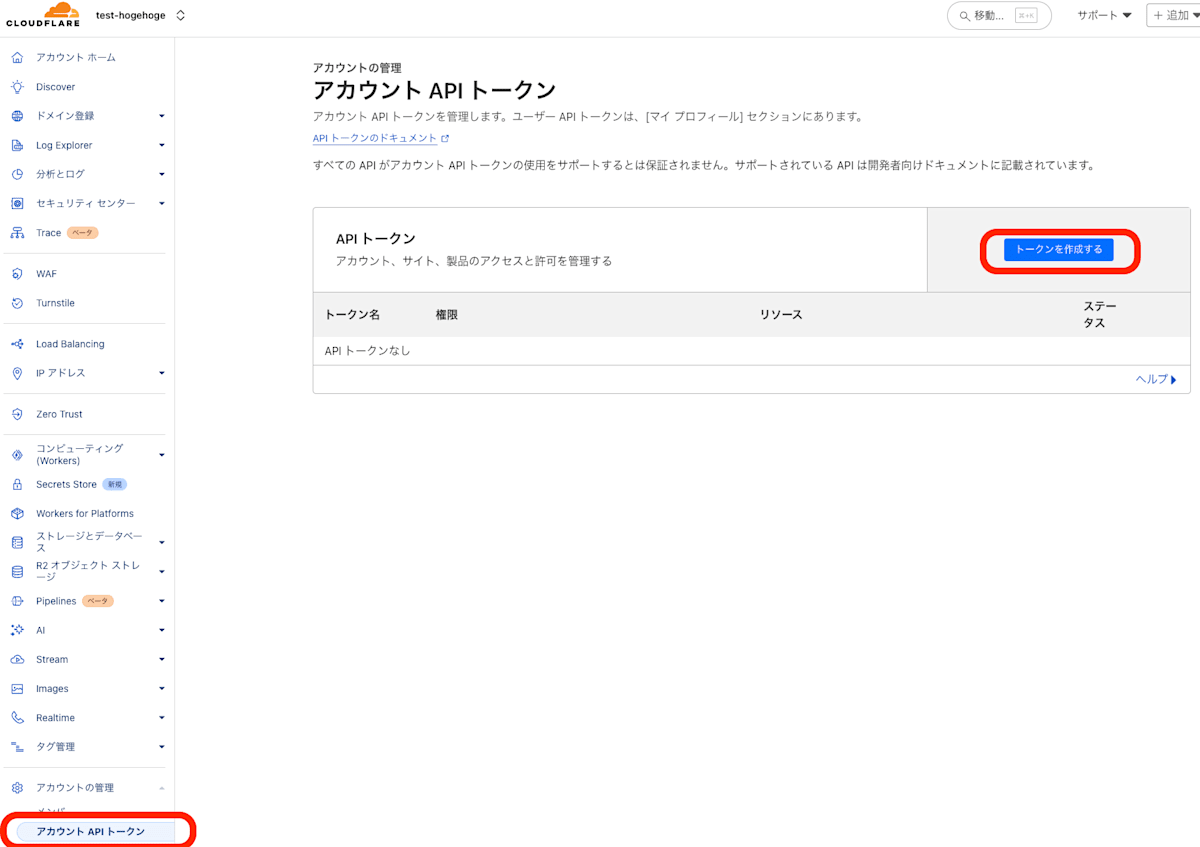This screenshot has height=847, width=1200.
Task: Click the ベータ badge next to Pipelines
Action: point(97,601)
